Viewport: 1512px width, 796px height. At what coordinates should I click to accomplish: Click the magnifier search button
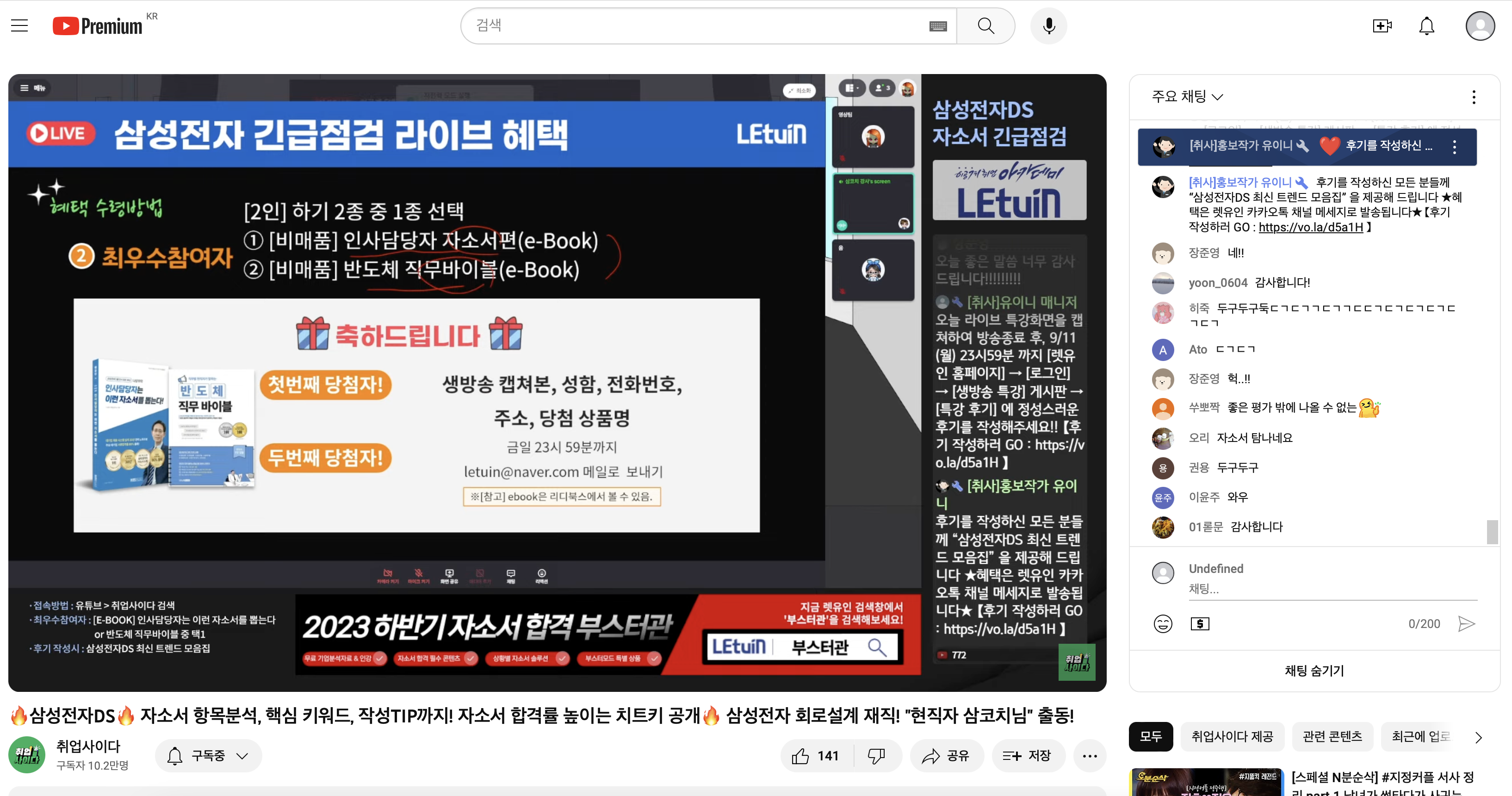[985, 26]
